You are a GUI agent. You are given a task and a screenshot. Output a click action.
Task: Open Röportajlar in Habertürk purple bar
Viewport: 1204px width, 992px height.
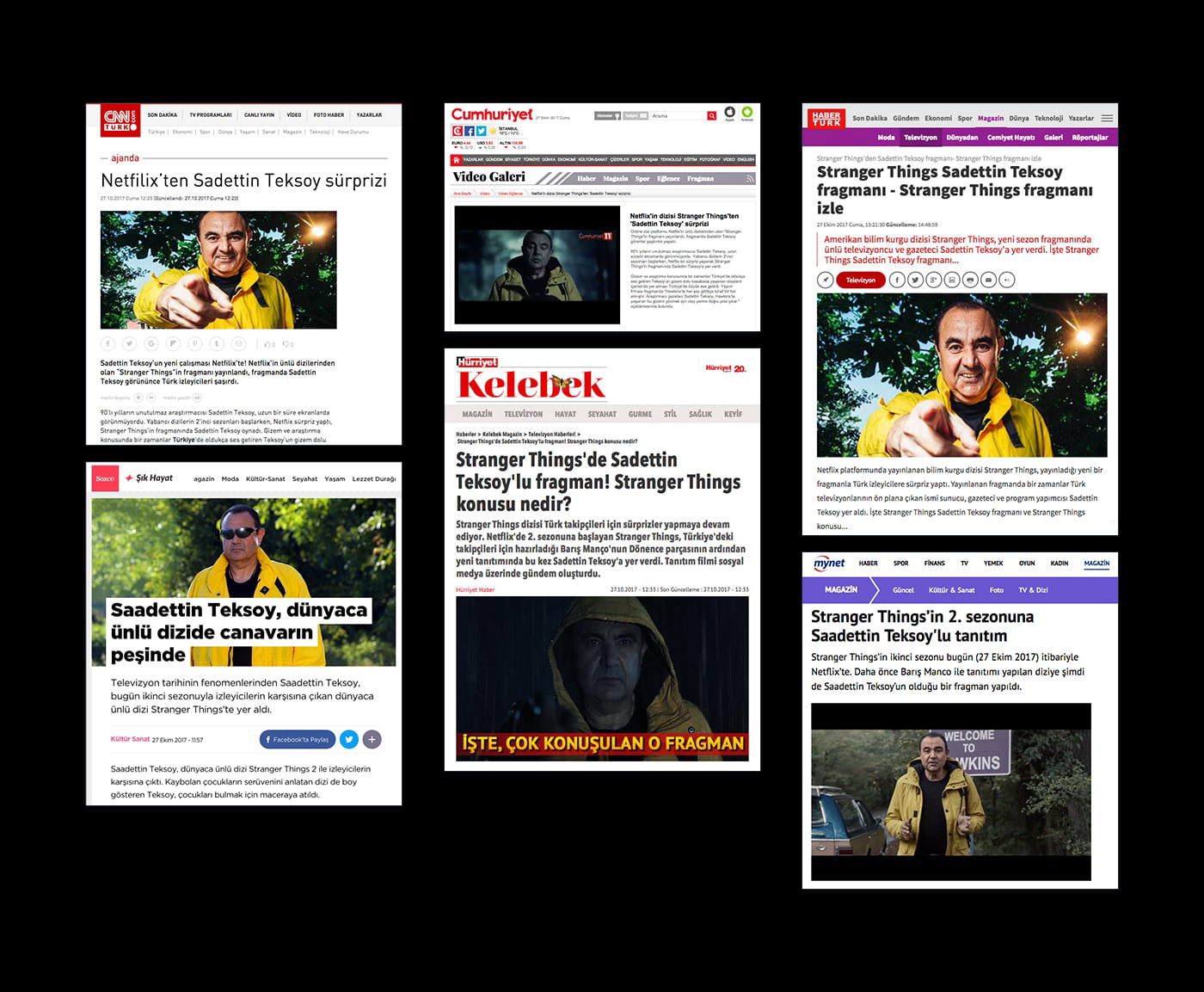1090,138
